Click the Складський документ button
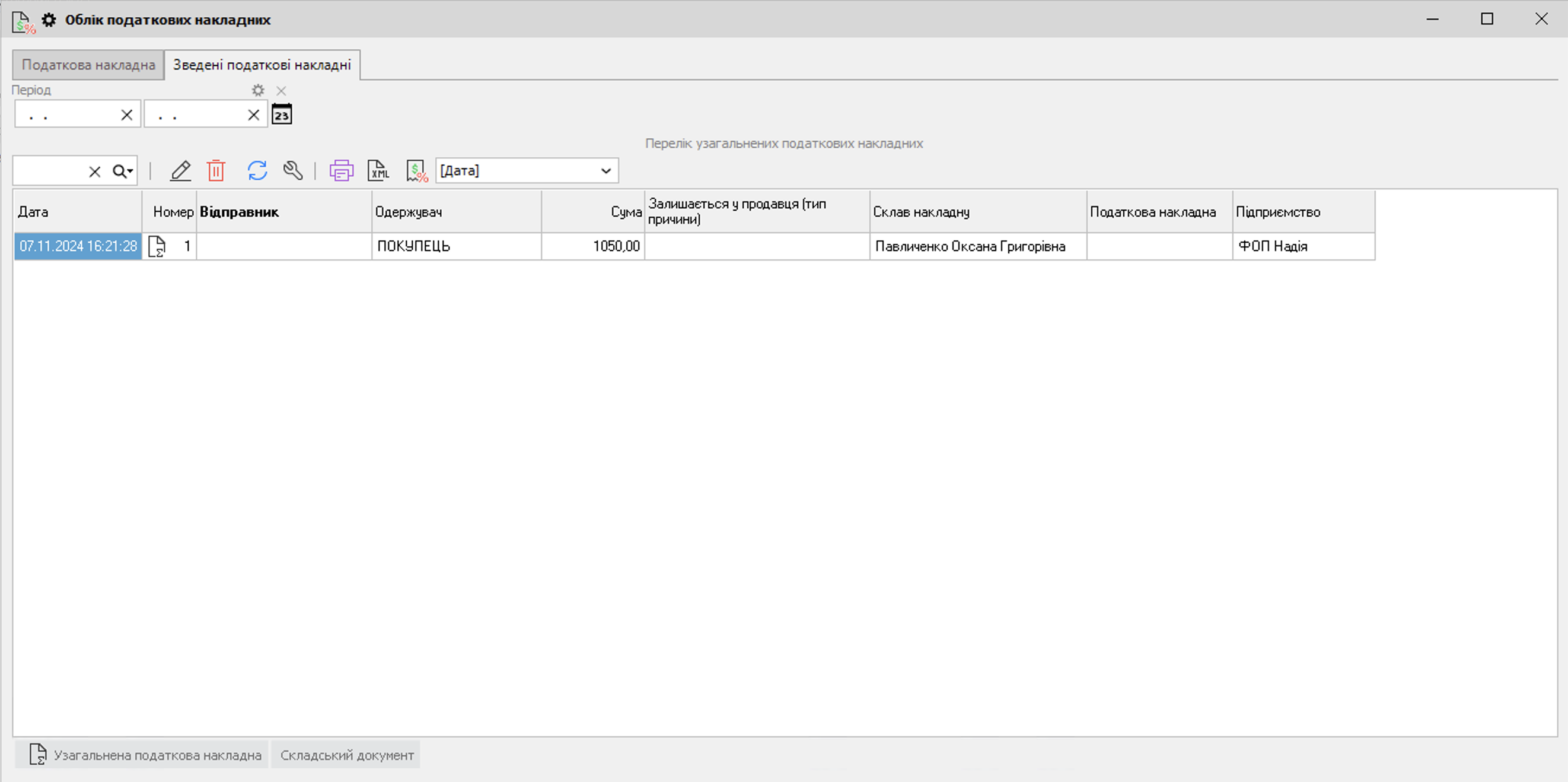Screen dimensions: 1568x782 [x=347, y=755]
